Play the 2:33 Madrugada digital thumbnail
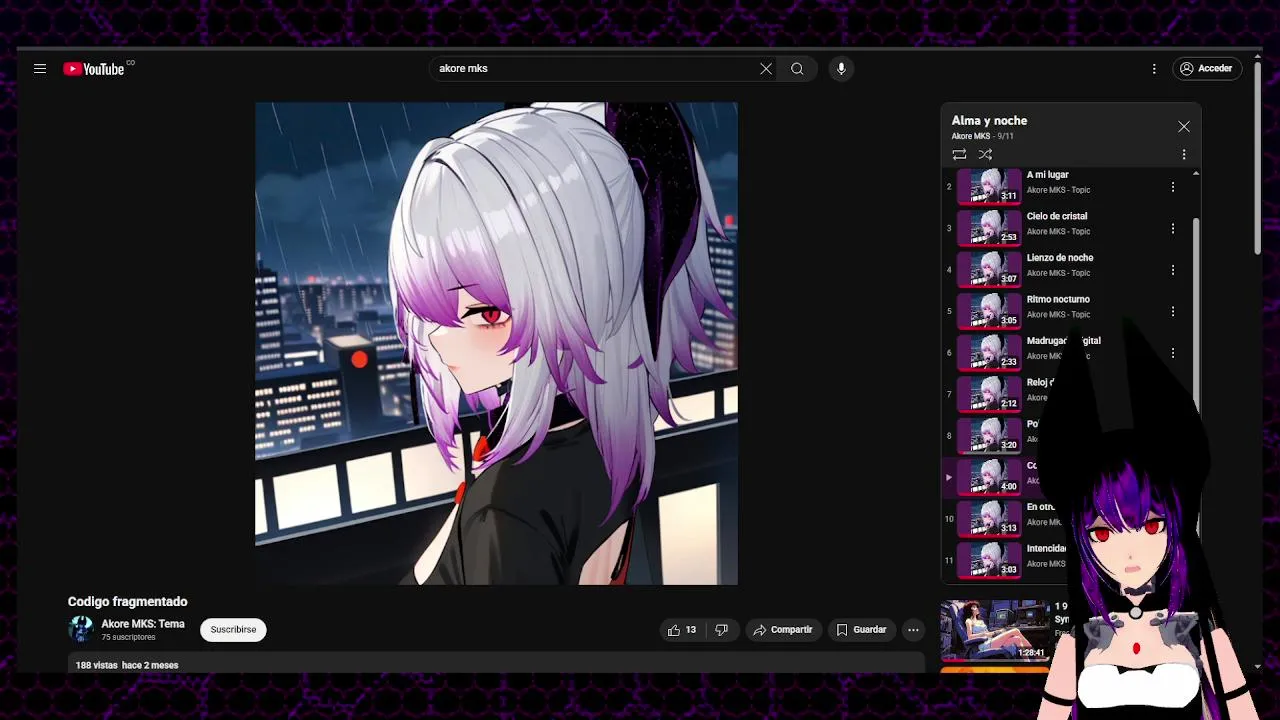The width and height of the screenshot is (1280, 720). tap(989, 353)
